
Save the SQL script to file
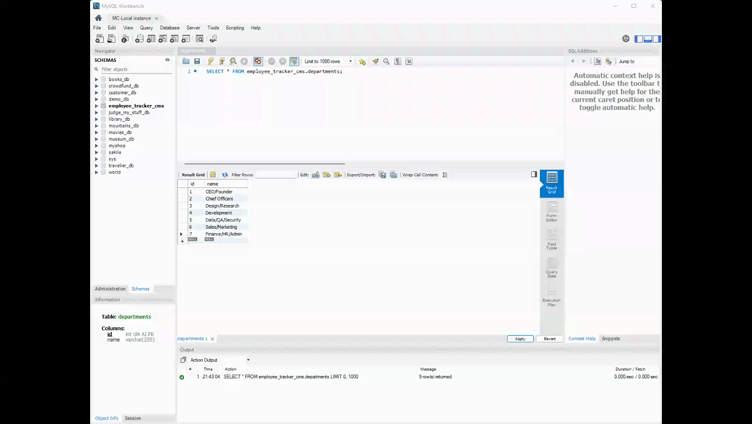(197, 61)
